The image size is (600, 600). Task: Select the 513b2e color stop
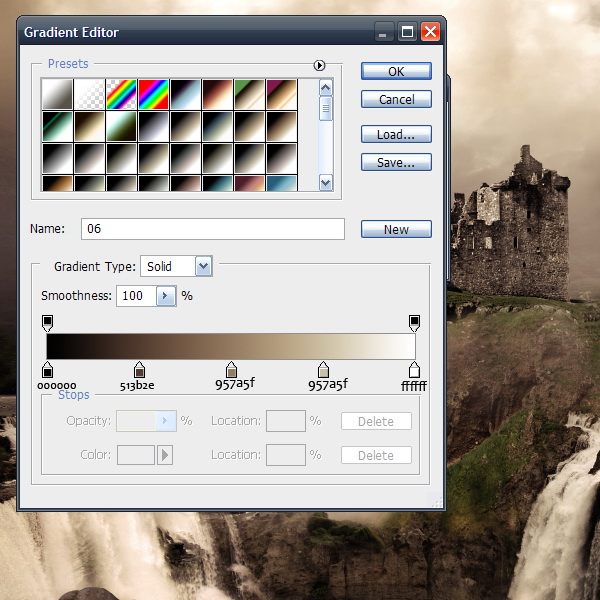click(139, 371)
